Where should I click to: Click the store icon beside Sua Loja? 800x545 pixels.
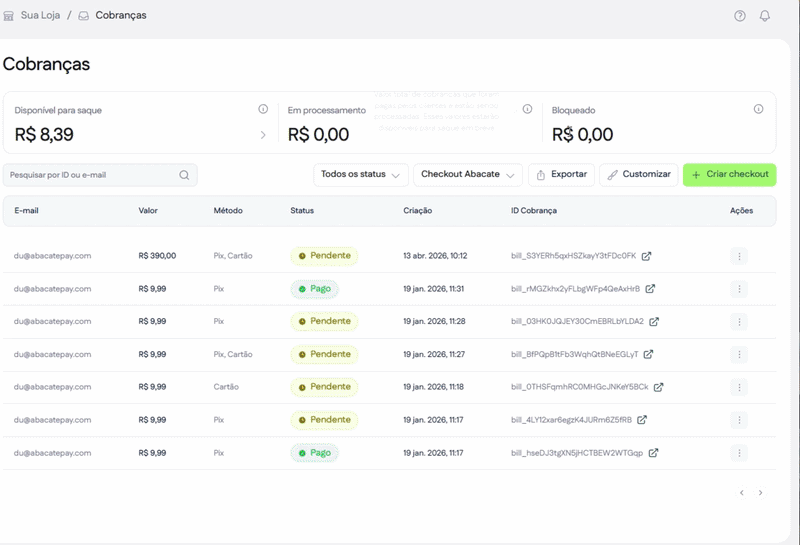coord(9,16)
